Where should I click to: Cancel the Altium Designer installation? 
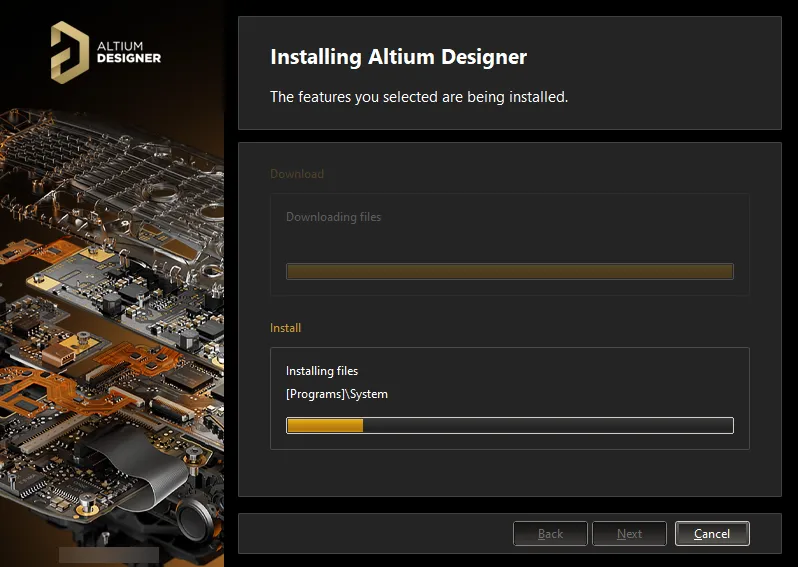pos(712,533)
